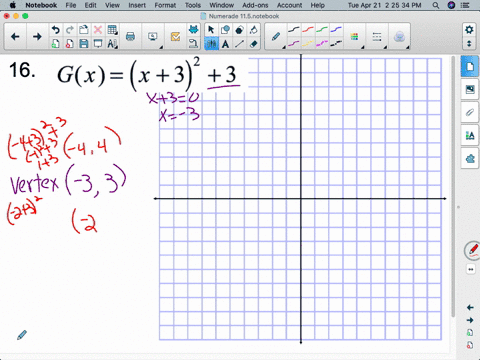Screen dimensions: 480x360
Task: Open the Format menu
Action: (165, 5)
